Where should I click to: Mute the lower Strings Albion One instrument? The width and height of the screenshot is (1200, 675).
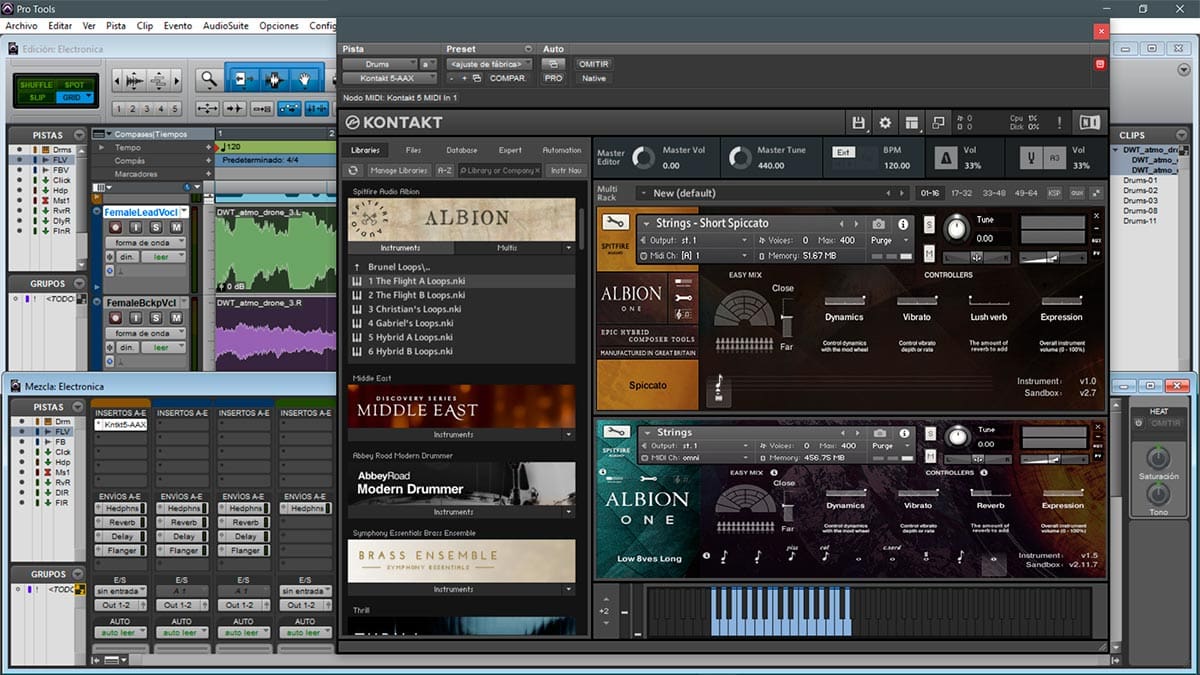pyautogui.click(x=929, y=458)
